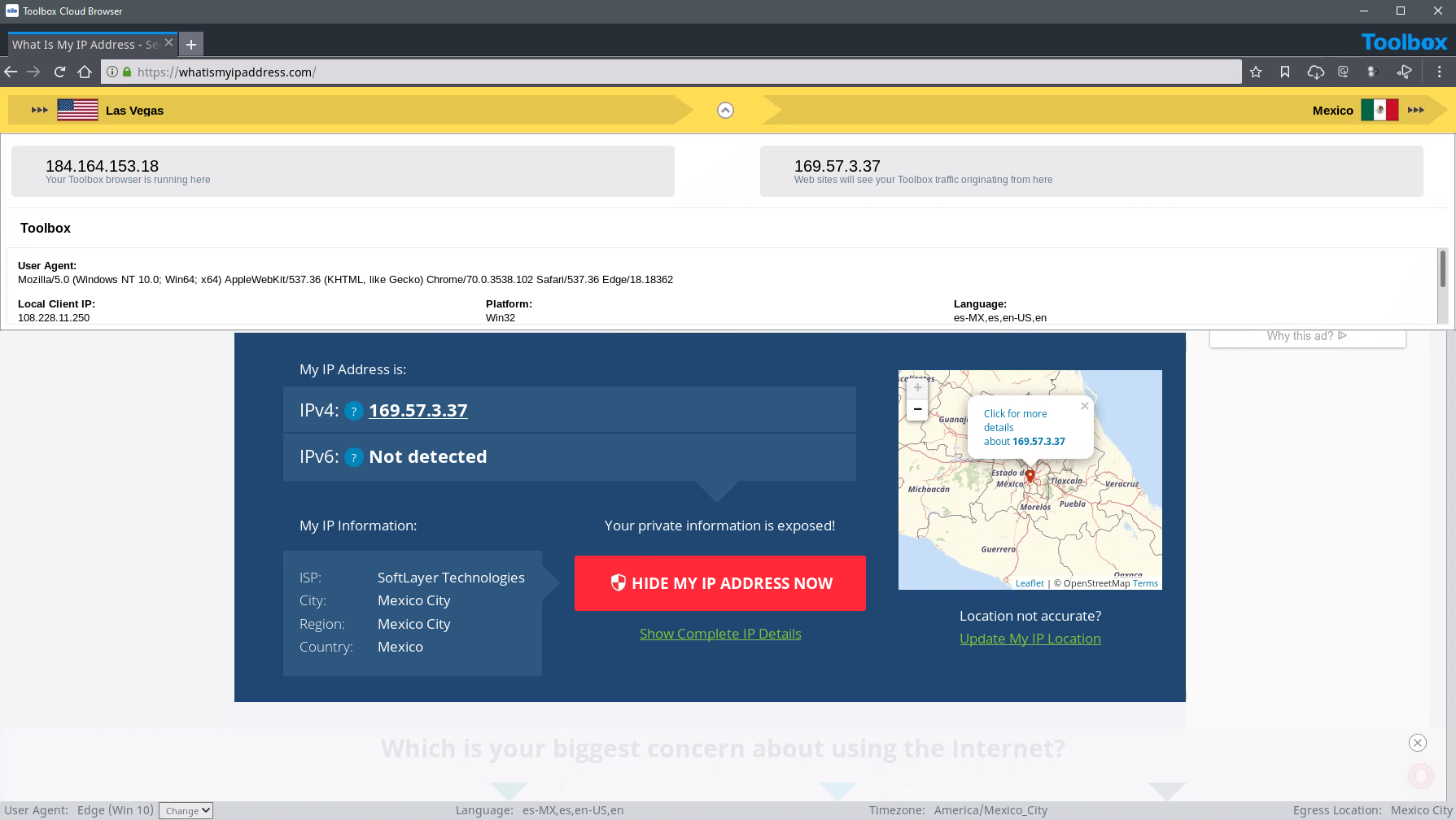Close the map popup with the X
The image size is (1456, 820).
coord(1084,405)
